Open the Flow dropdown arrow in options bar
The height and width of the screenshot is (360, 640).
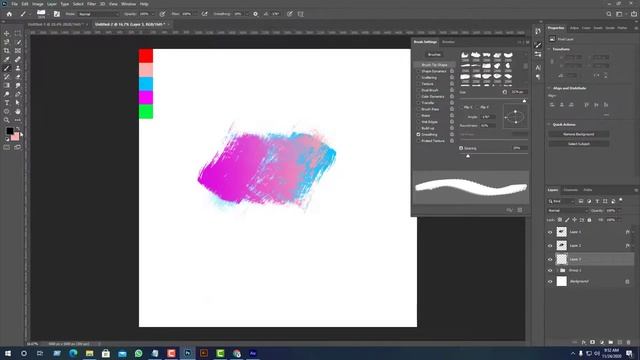(x=195, y=14)
